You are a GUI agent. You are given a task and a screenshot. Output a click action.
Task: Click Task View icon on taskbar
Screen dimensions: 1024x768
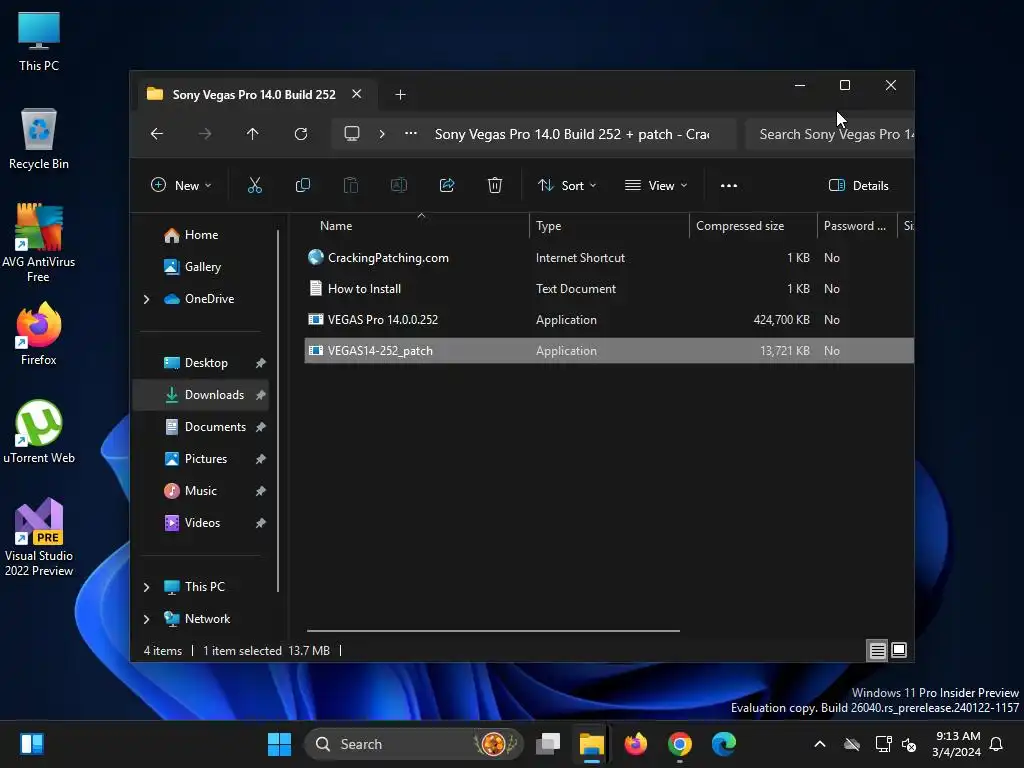548,744
